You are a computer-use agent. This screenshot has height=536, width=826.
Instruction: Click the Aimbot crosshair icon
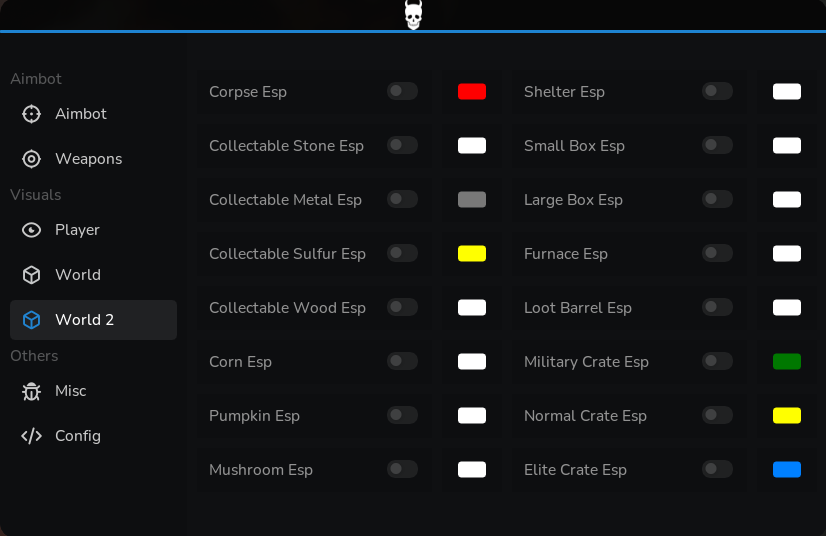click(31, 114)
